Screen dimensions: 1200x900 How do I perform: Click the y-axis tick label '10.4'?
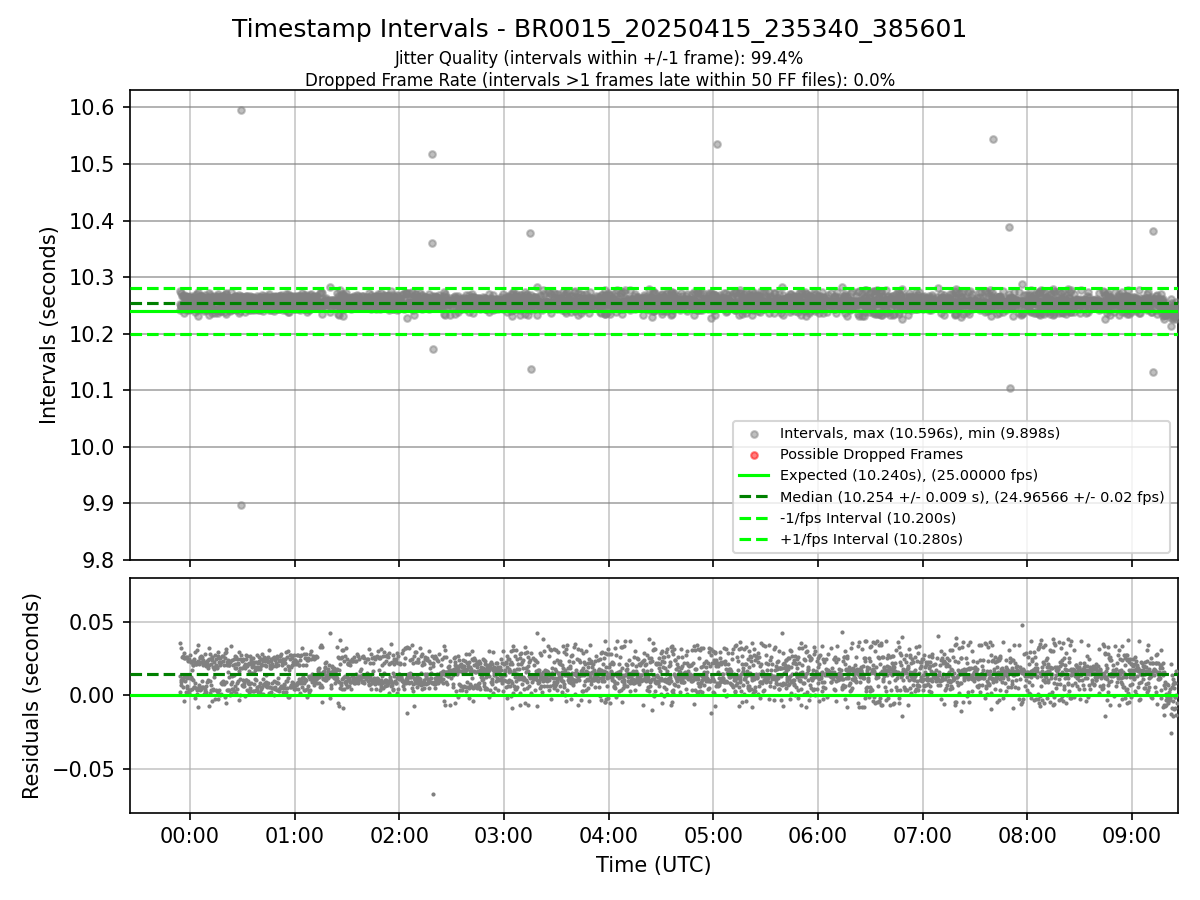point(93,221)
